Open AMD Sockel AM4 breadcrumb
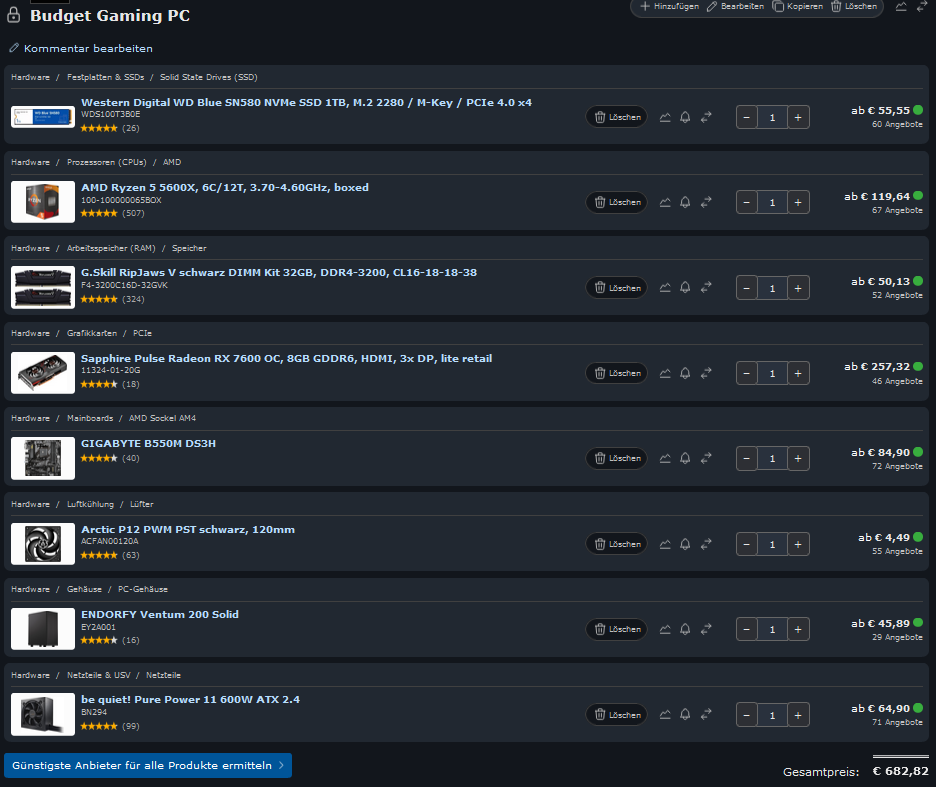Image resolution: width=936 pixels, height=787 pixels. pyautogui.click(x=162, y=418)
